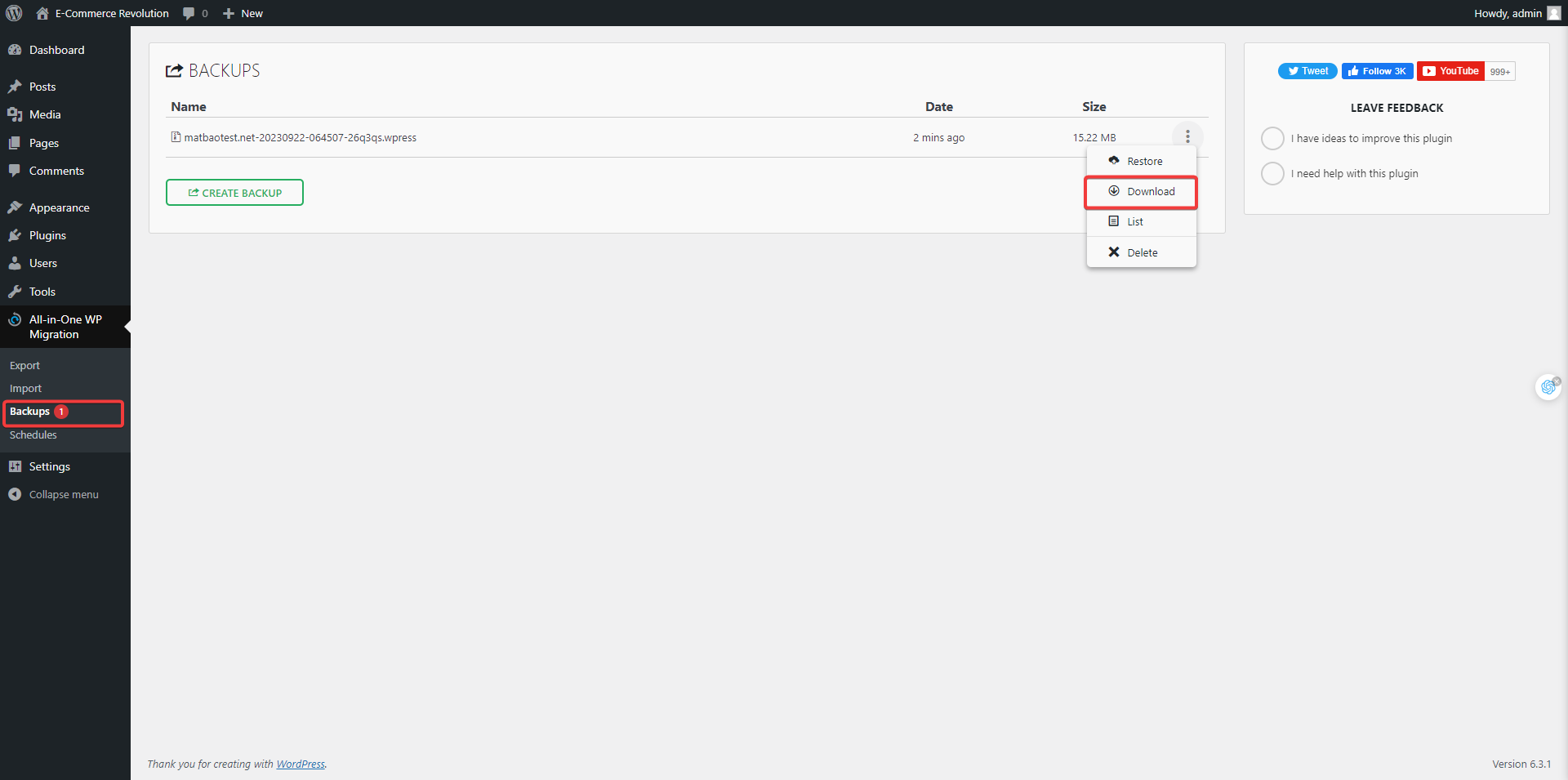Click the floating assistant icon at right edge
The height and width of the screenshot is (780, 1568).
pos(1548,387)
